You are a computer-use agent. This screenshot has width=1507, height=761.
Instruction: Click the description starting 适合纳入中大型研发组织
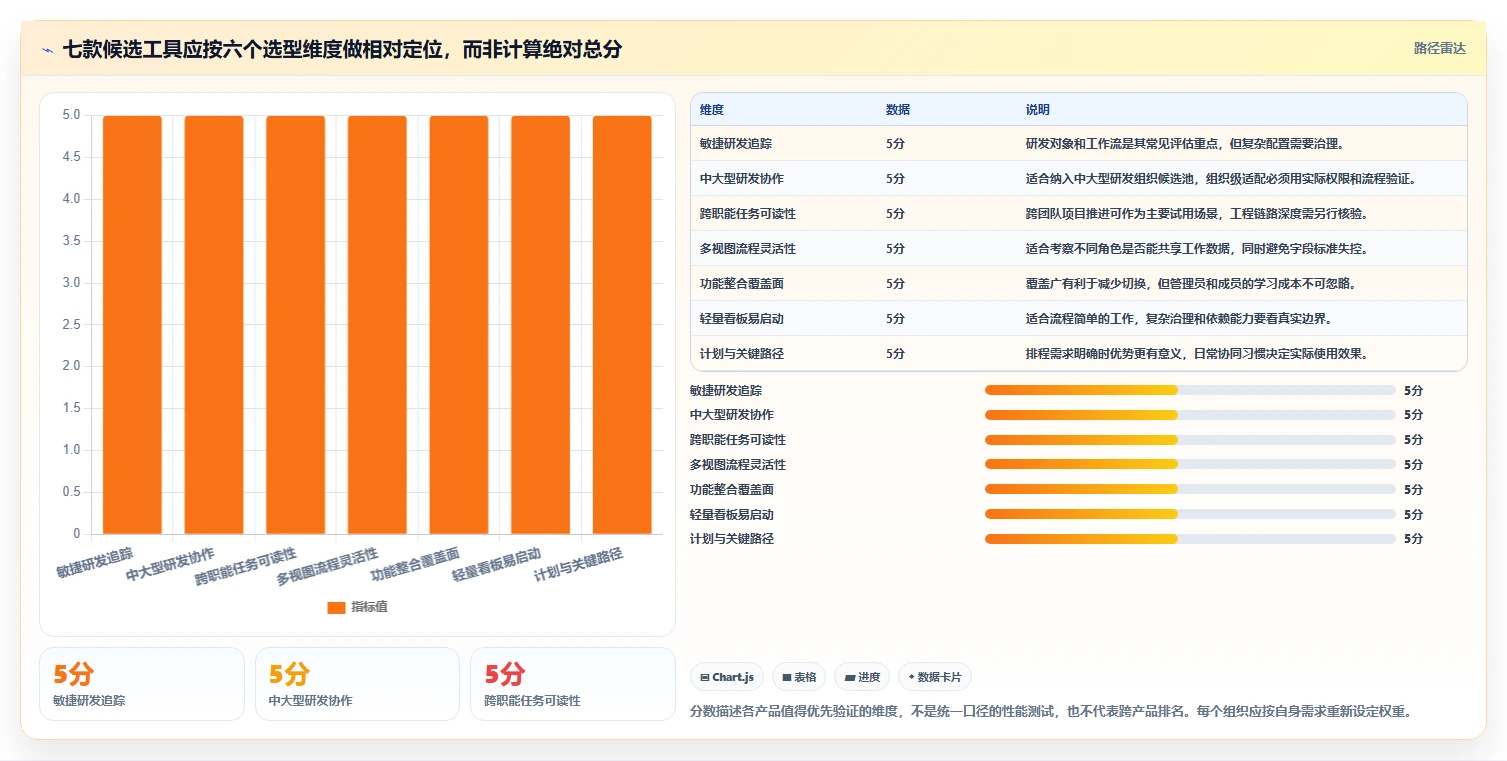1221,178
